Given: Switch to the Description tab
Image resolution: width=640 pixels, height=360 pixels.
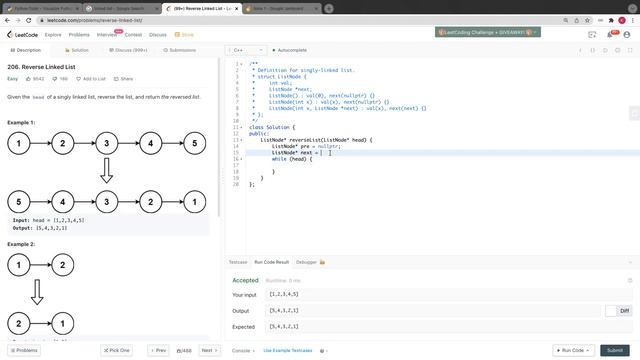Looking at the screenshot, I should tap(26, 50).
